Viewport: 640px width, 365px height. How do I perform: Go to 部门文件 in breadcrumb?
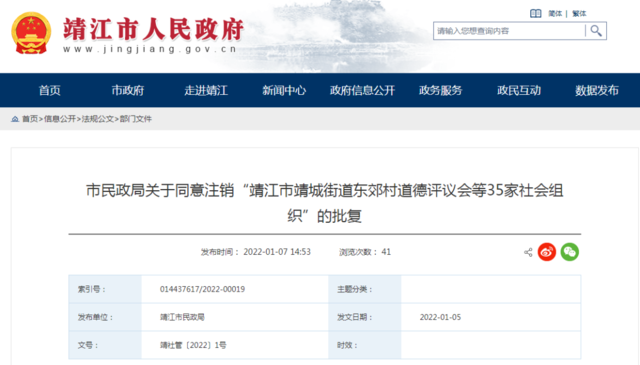point(136,119)
